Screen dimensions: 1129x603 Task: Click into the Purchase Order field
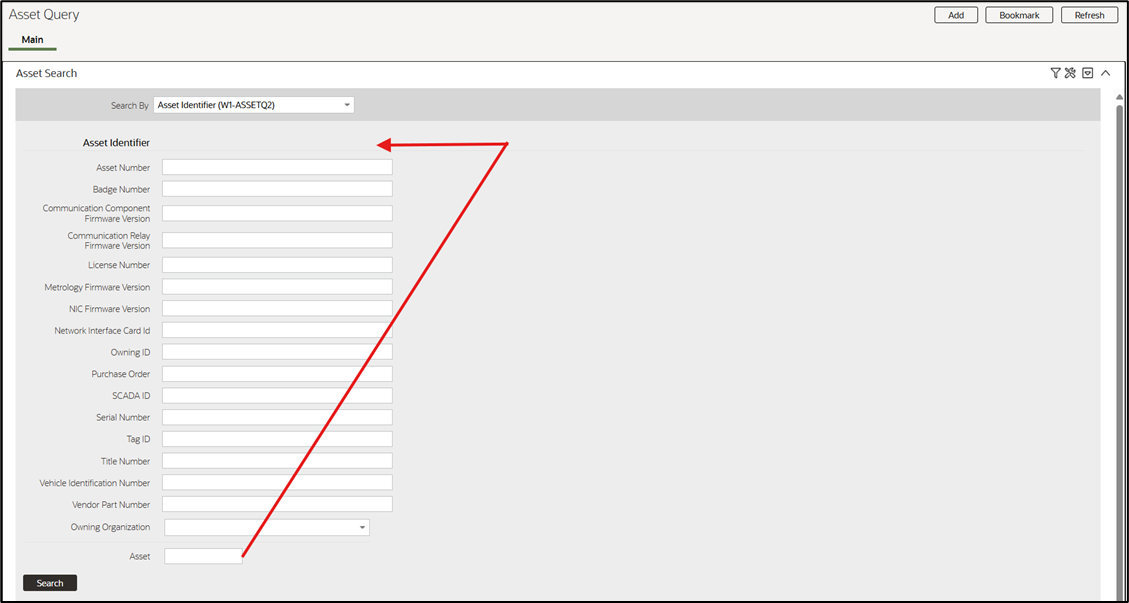click(277, 374)
